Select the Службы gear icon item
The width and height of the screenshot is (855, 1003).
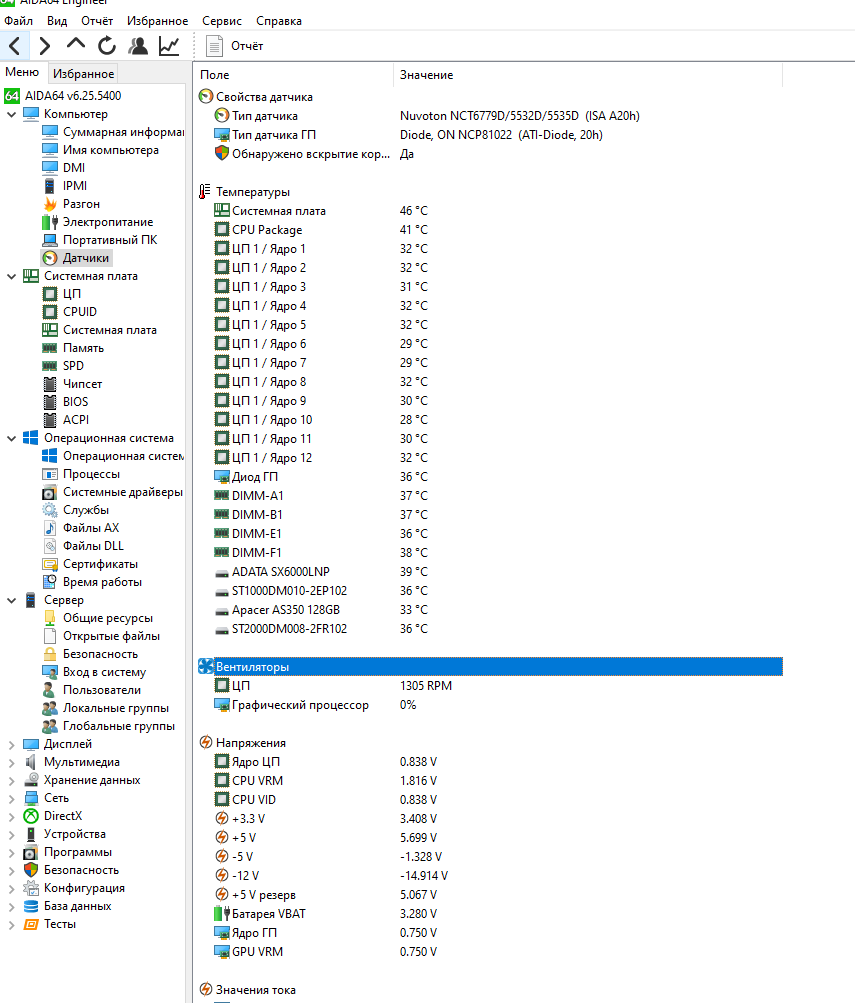pyautogui.click(x=75, y=510)
